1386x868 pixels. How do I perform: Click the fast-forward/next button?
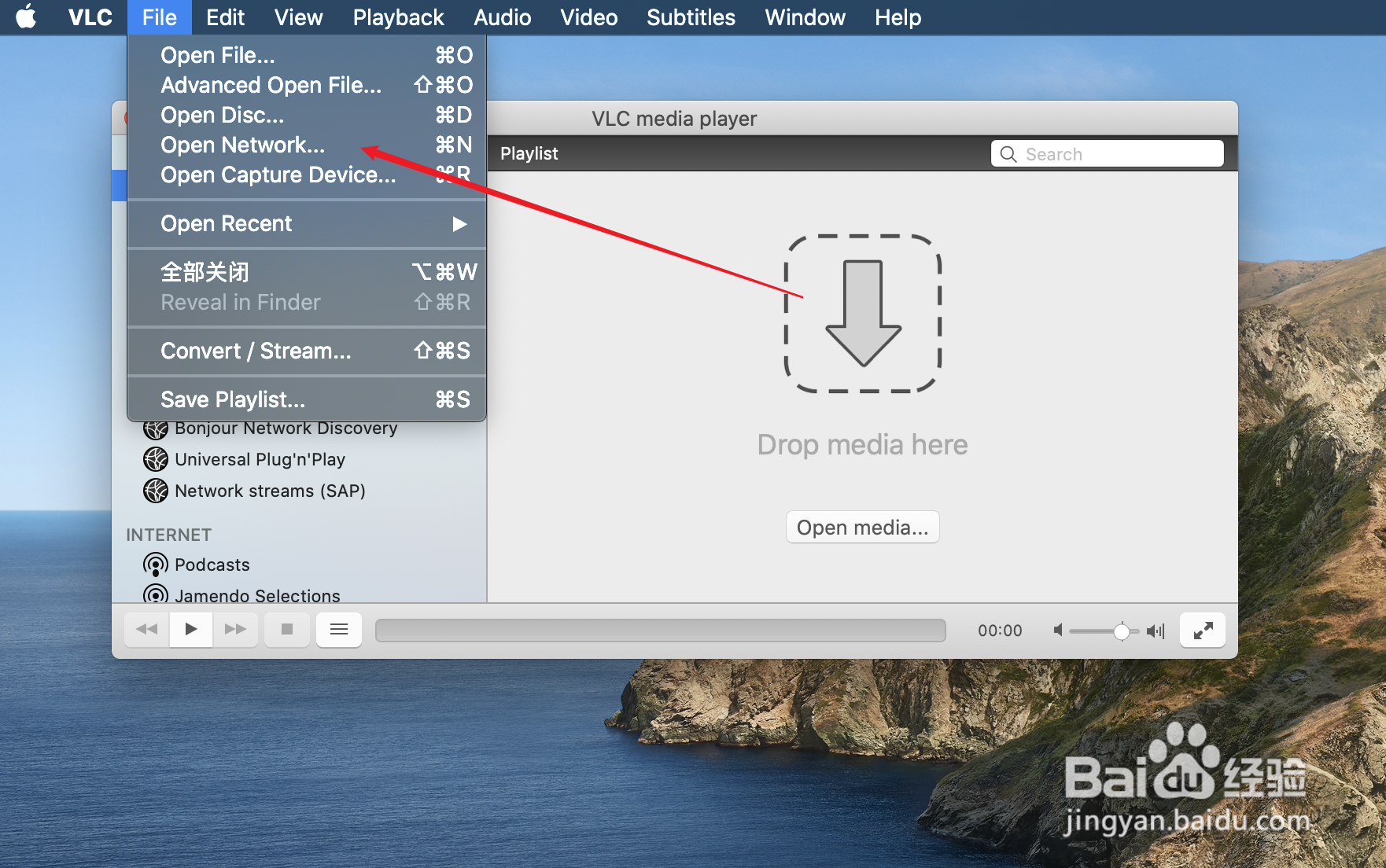[235, 629]
